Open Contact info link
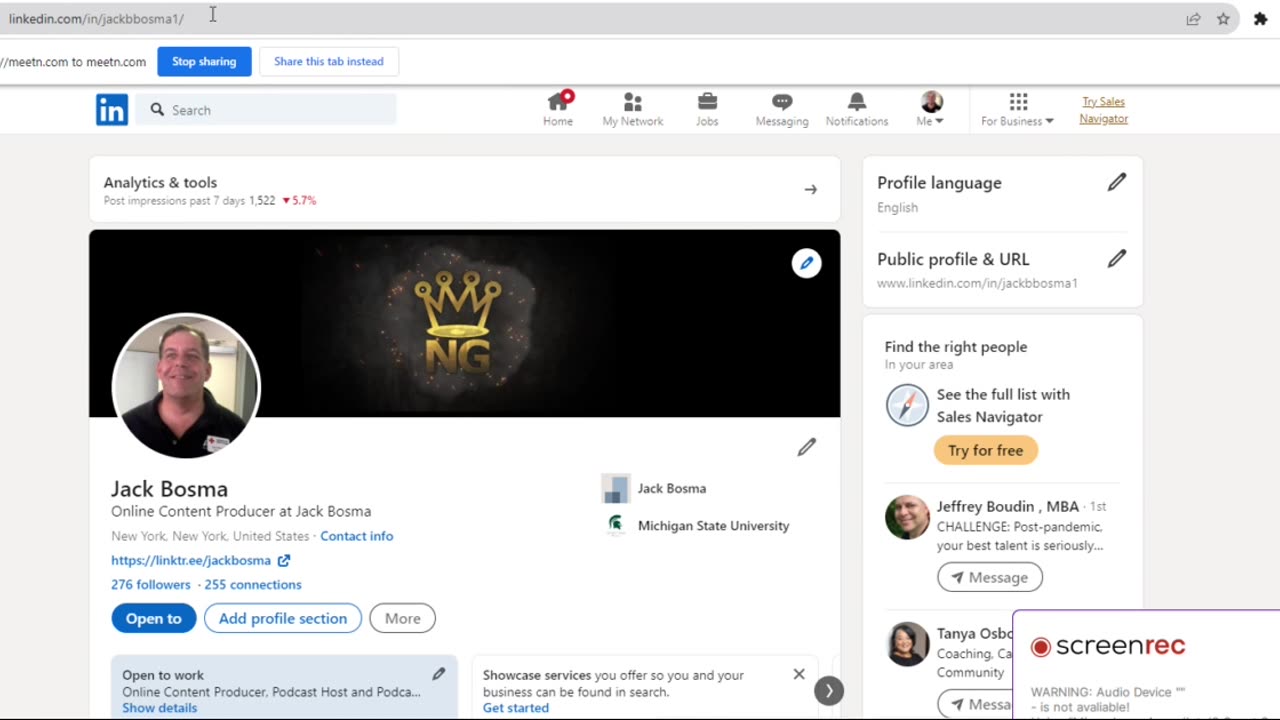1280x720 pixels. click(357, 536)
